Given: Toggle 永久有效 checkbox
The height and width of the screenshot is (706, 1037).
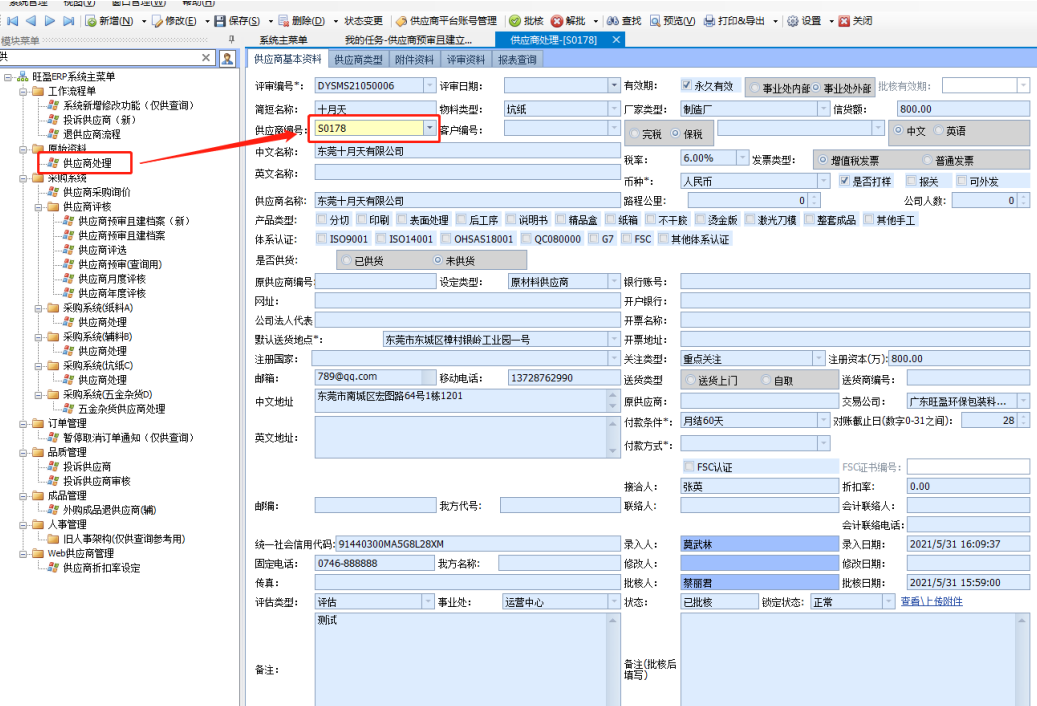Looking at the screenshot, I should click(686, 85).
